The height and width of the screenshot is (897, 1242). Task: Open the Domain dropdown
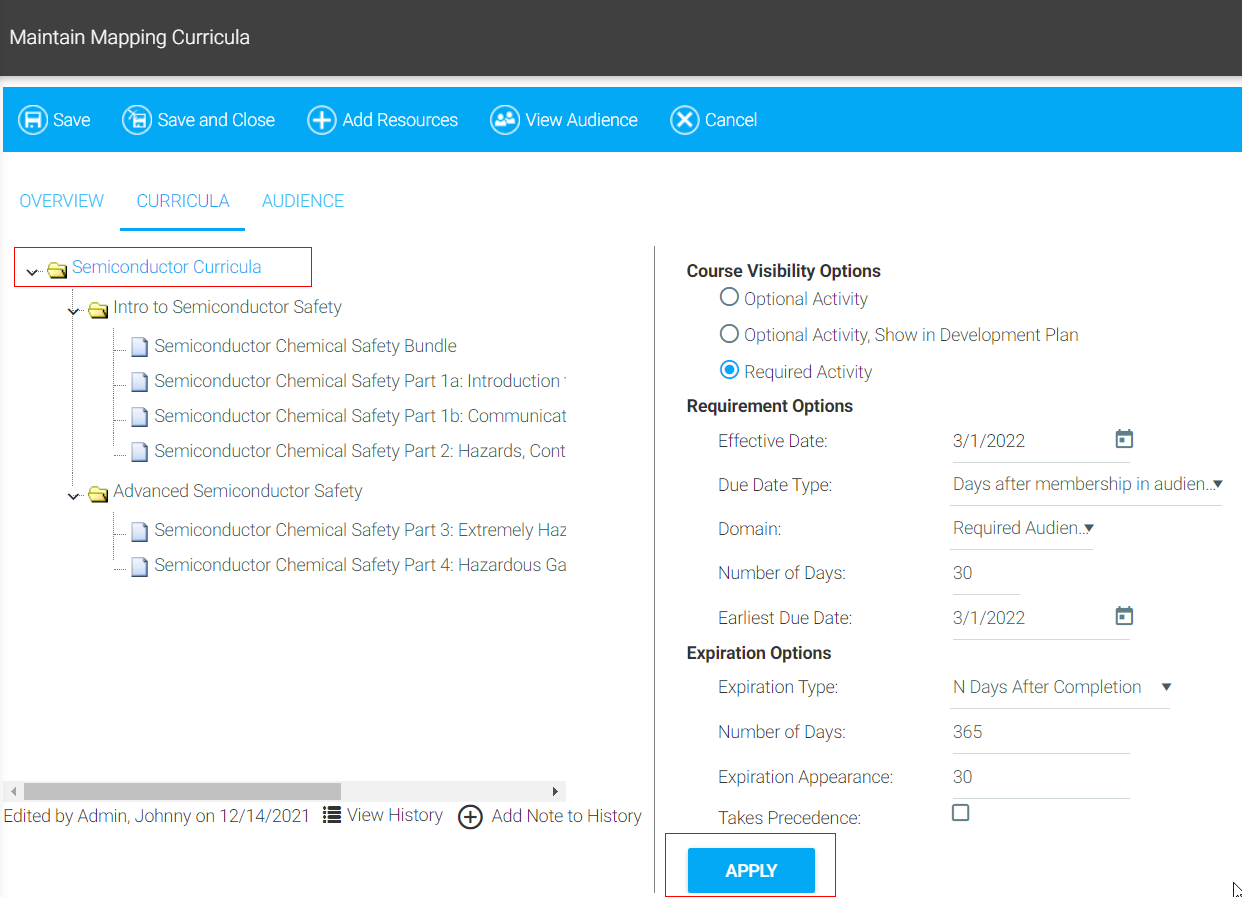(x=1022, y=528)
